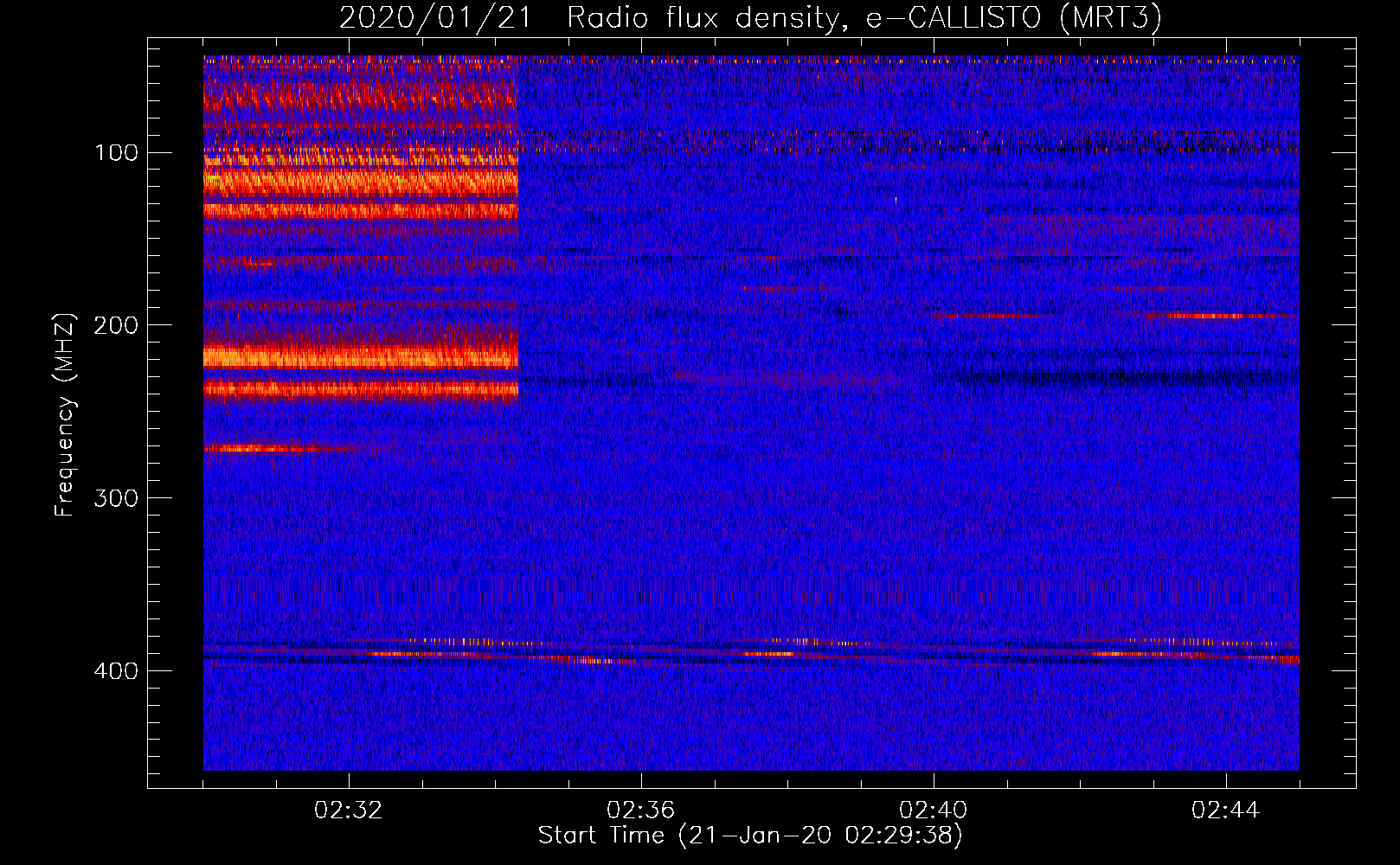The width and height of the screenshot is (1400, 865).
Task: Select the 02:36 time tick label
Action: point(641,811)
